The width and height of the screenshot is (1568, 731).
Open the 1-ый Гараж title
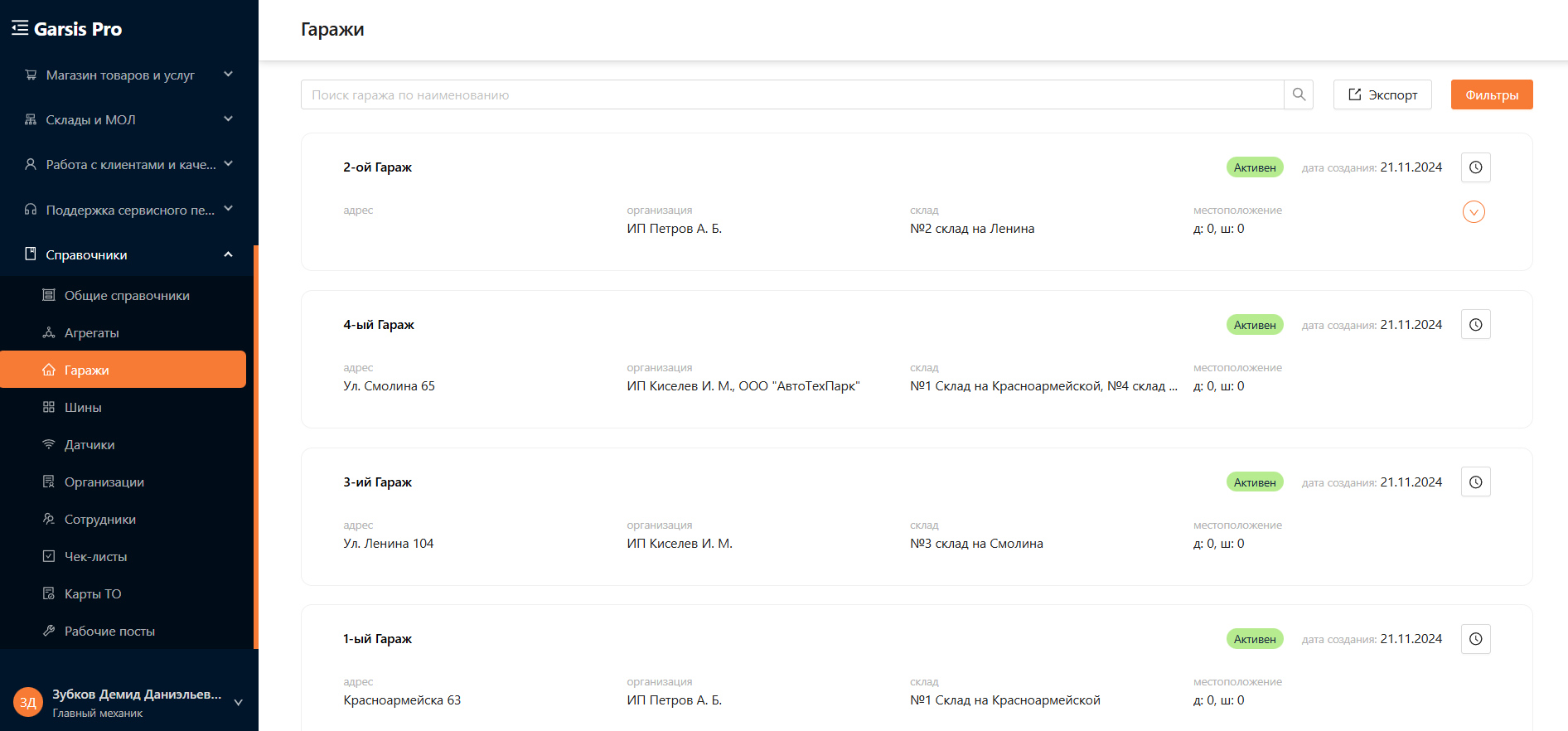[x=377, y=639]
